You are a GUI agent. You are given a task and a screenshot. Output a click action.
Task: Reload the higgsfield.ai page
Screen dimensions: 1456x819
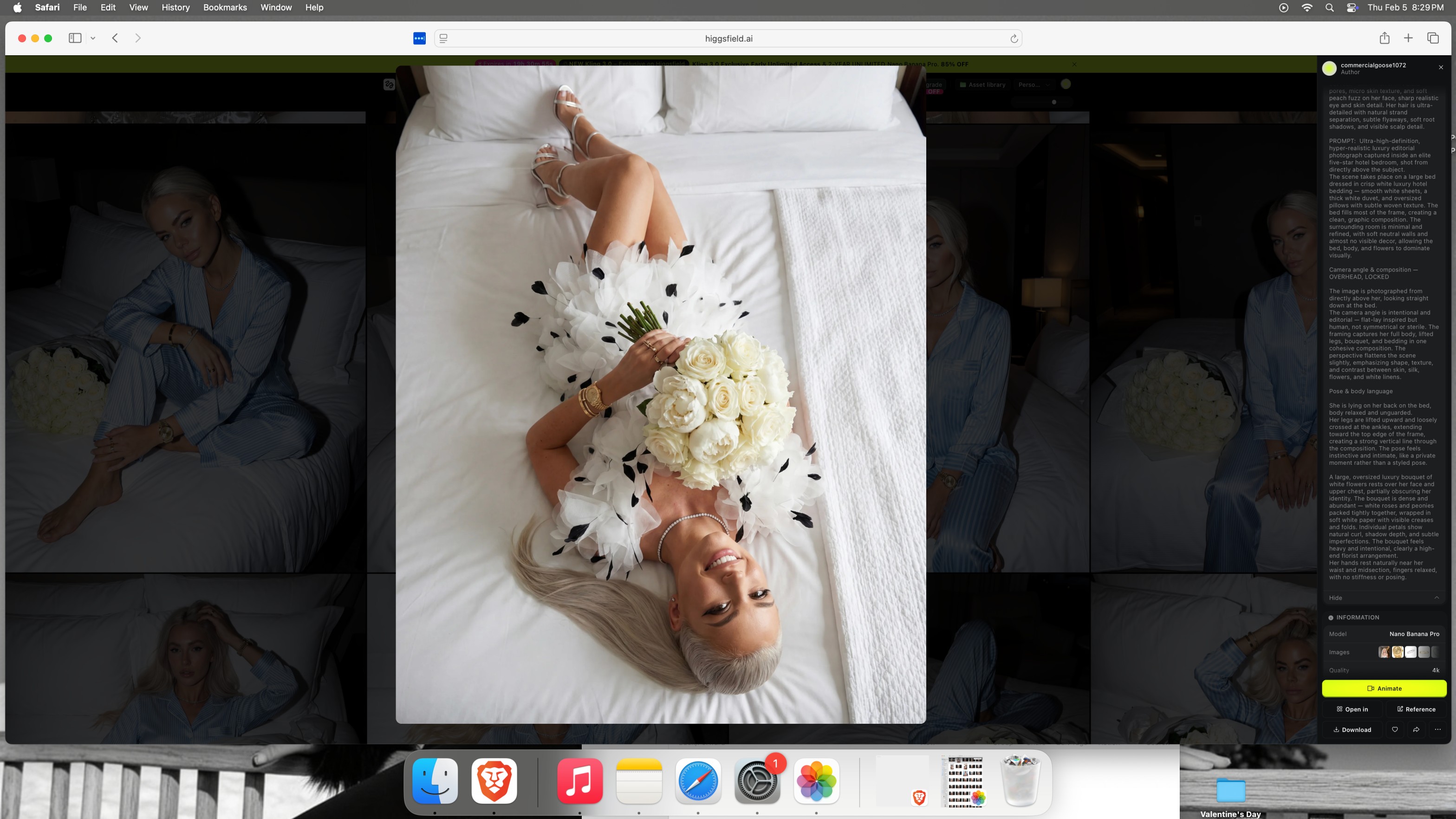[x=1014, y=39]
